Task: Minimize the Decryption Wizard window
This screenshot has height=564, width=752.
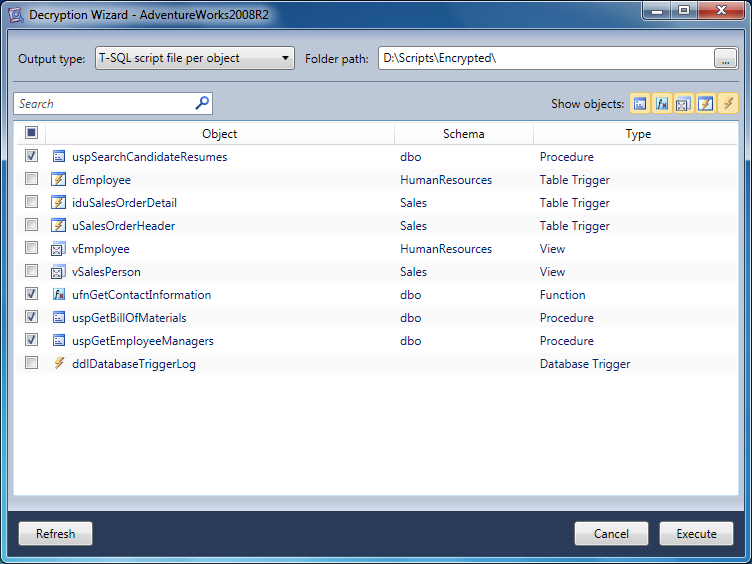Action: coord(657,11)
